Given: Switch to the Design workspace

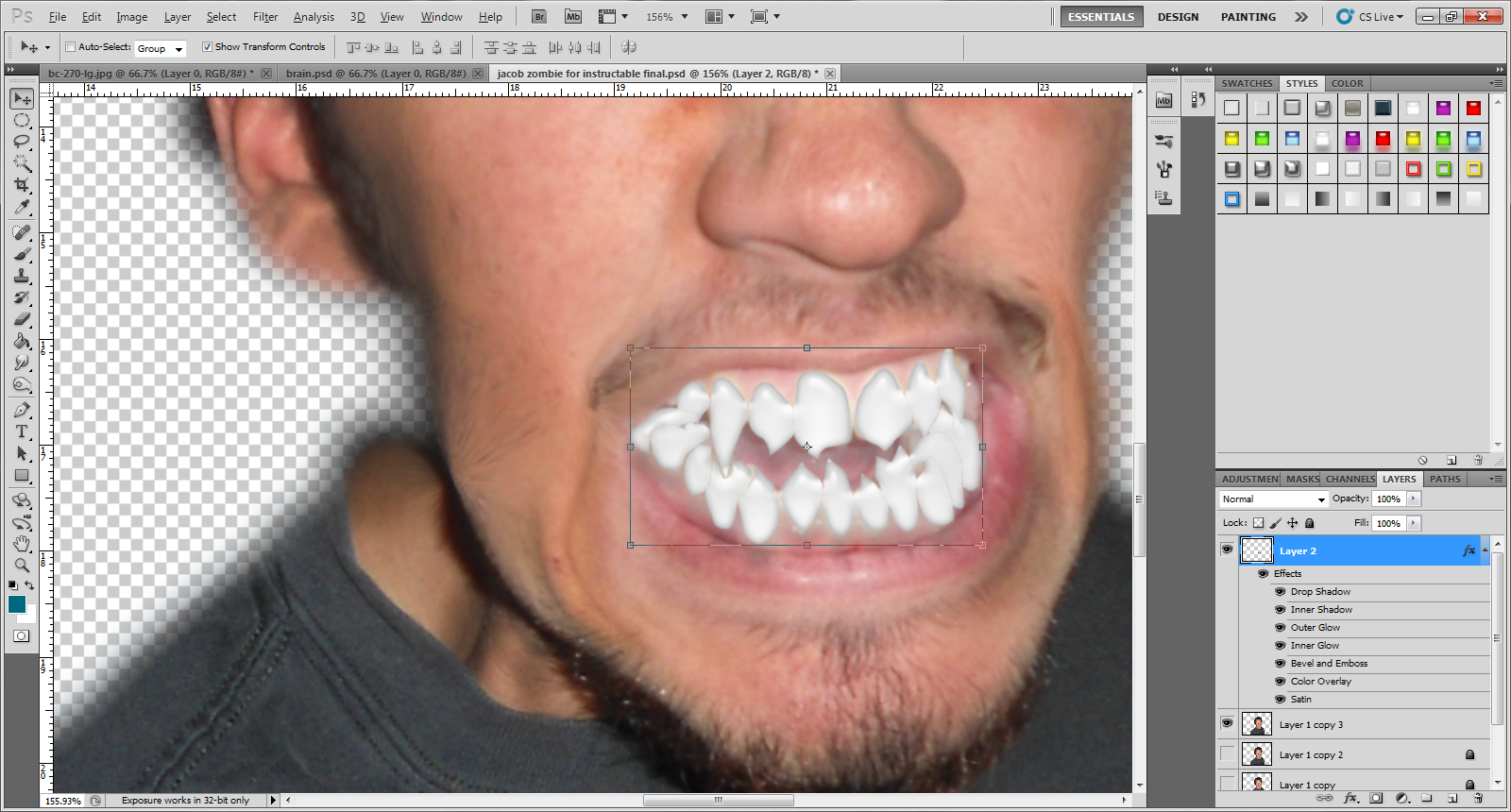Looking at the screenshot, I should click(1178, 17).
